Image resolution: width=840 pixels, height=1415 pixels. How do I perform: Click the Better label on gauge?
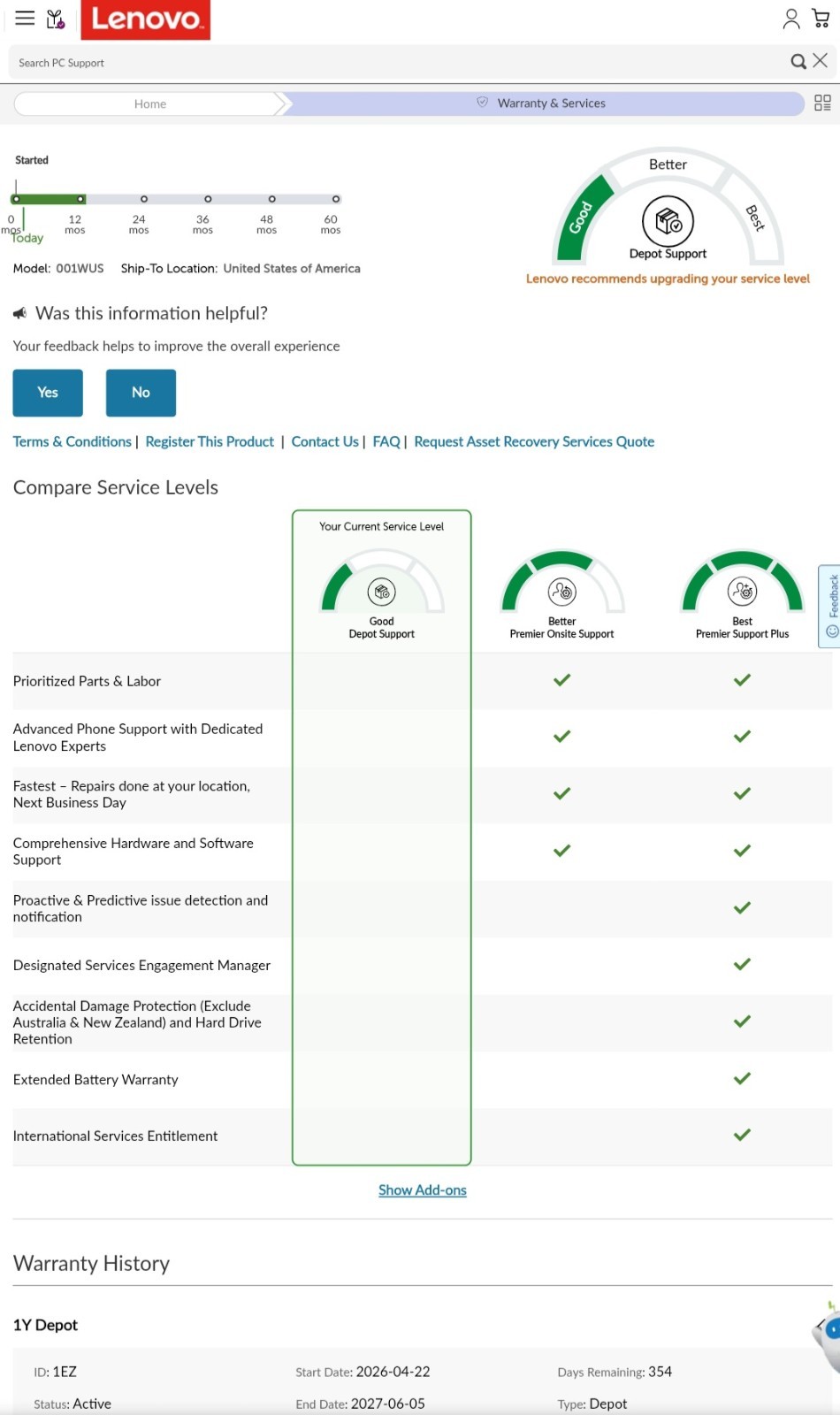tap(668, 164)
